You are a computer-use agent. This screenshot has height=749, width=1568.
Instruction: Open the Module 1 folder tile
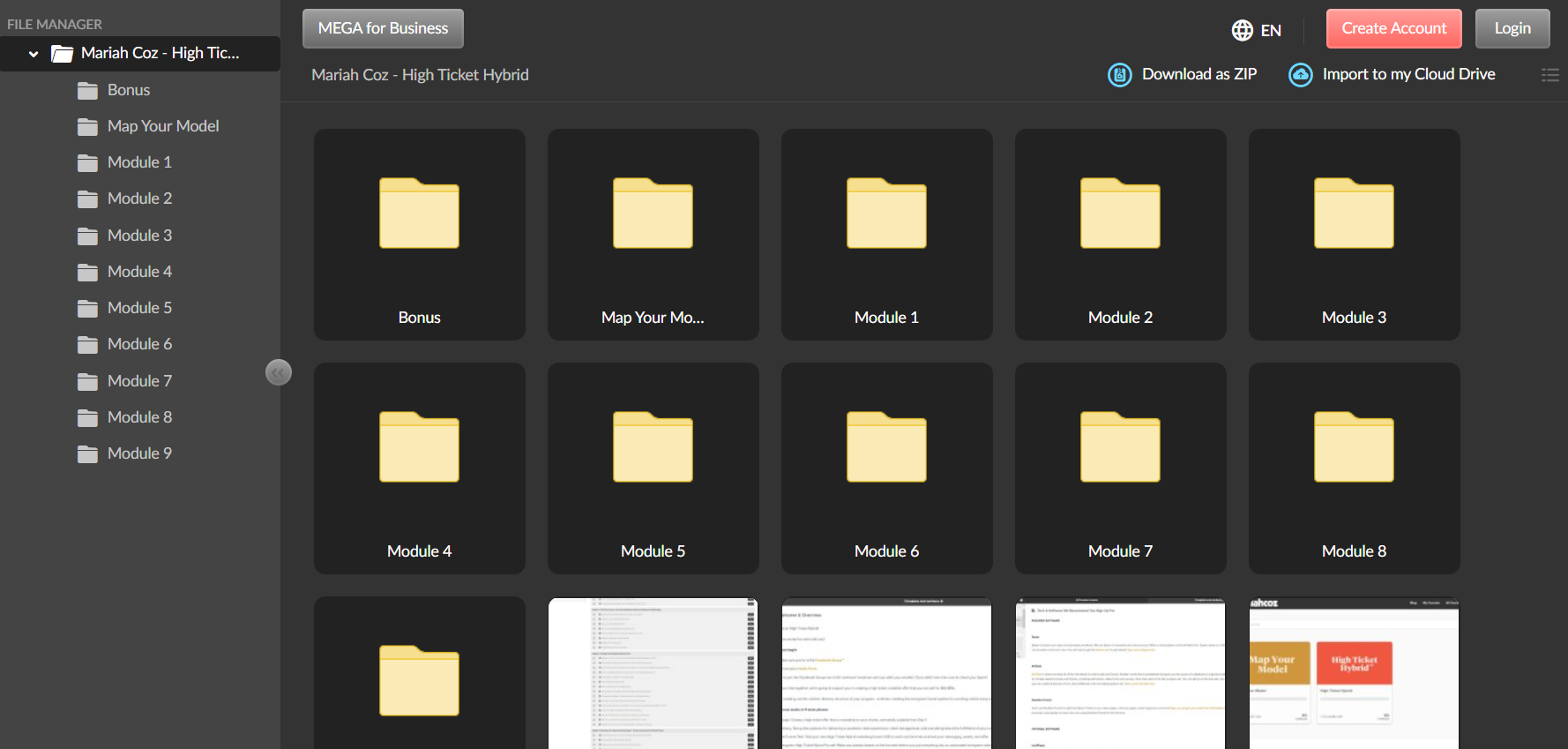coord(887,235)
